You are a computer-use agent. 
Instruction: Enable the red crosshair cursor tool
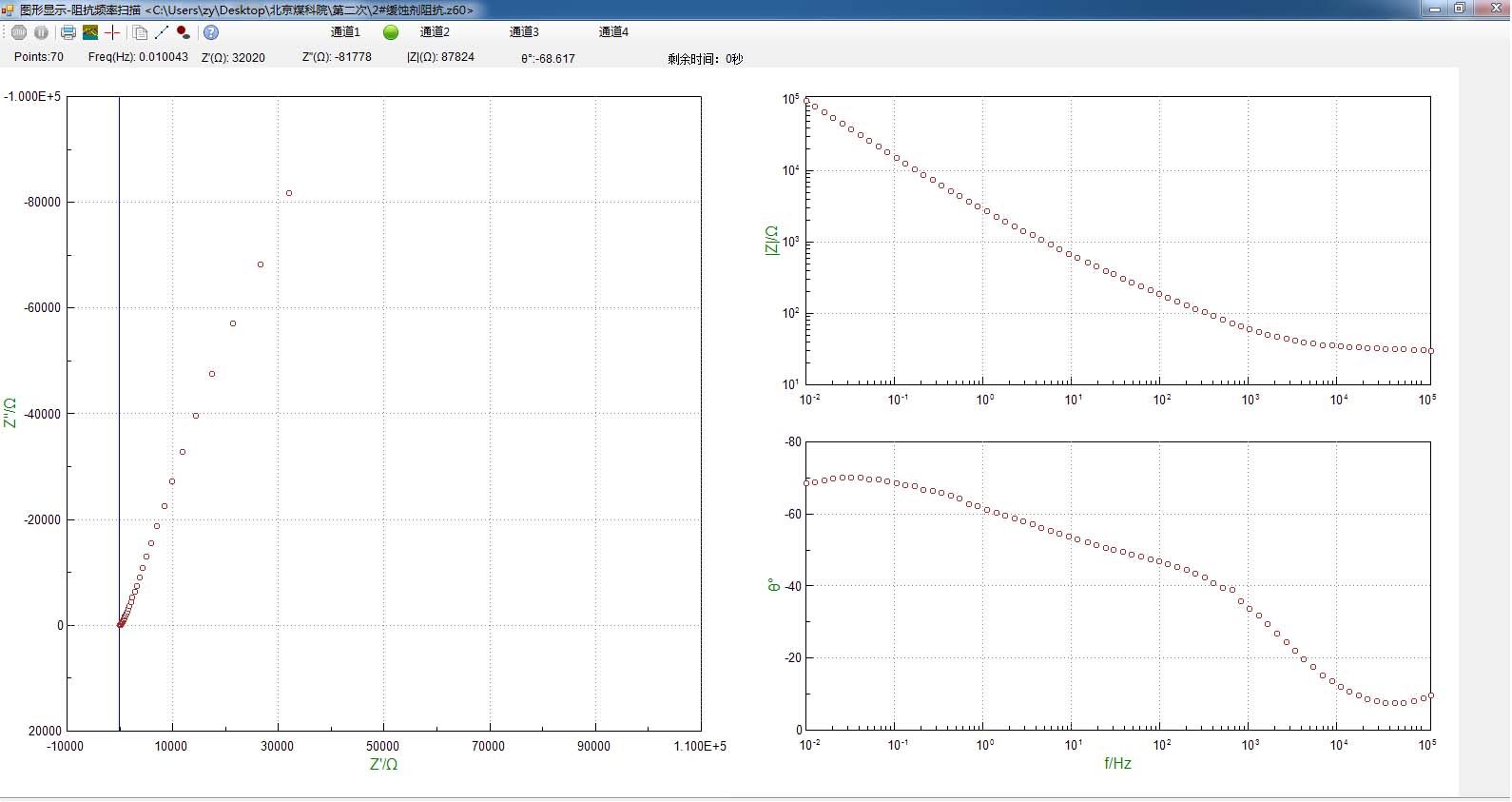tap(112, 32)
